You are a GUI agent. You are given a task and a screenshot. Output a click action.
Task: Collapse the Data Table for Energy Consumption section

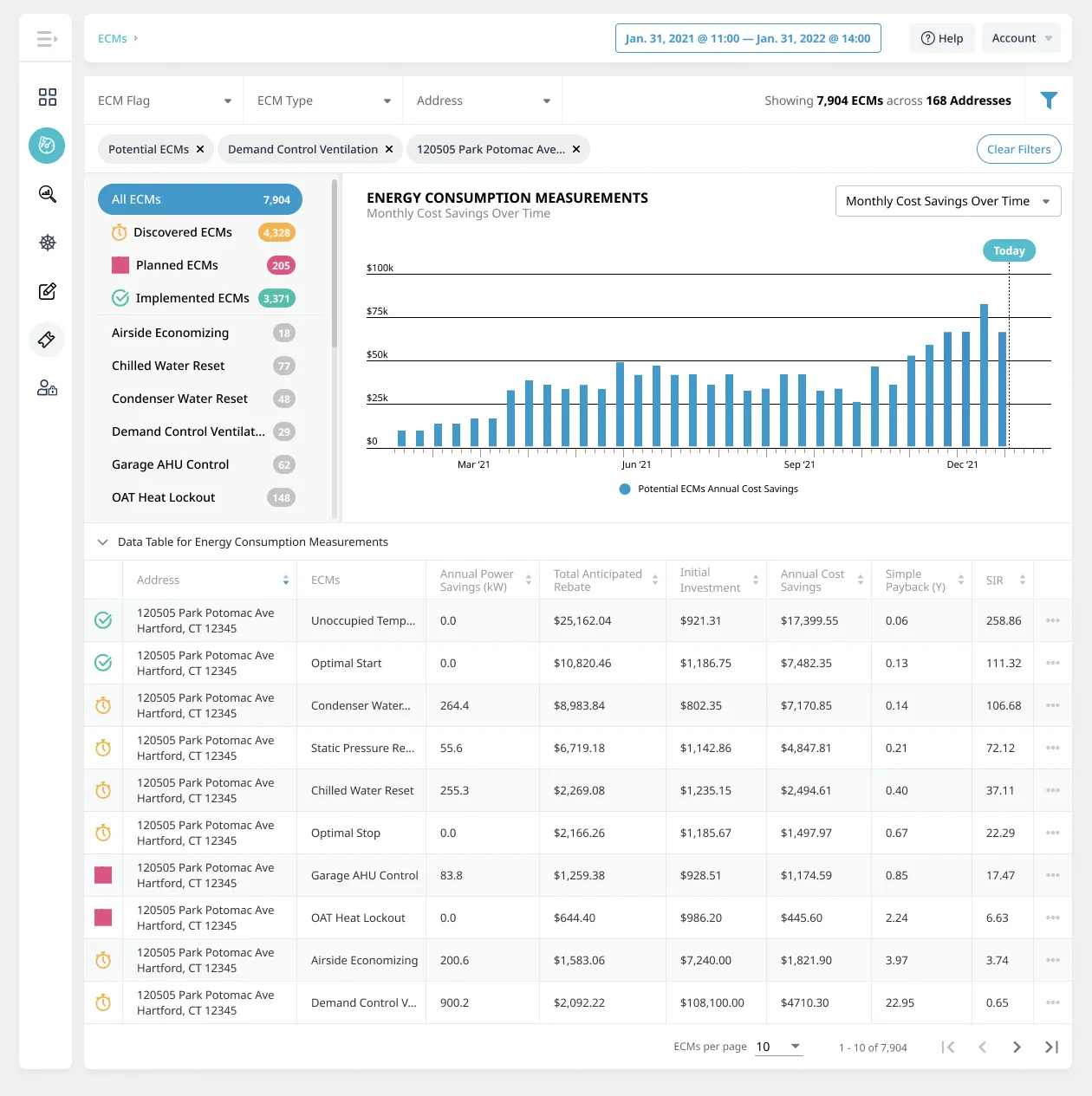(102, 542)
